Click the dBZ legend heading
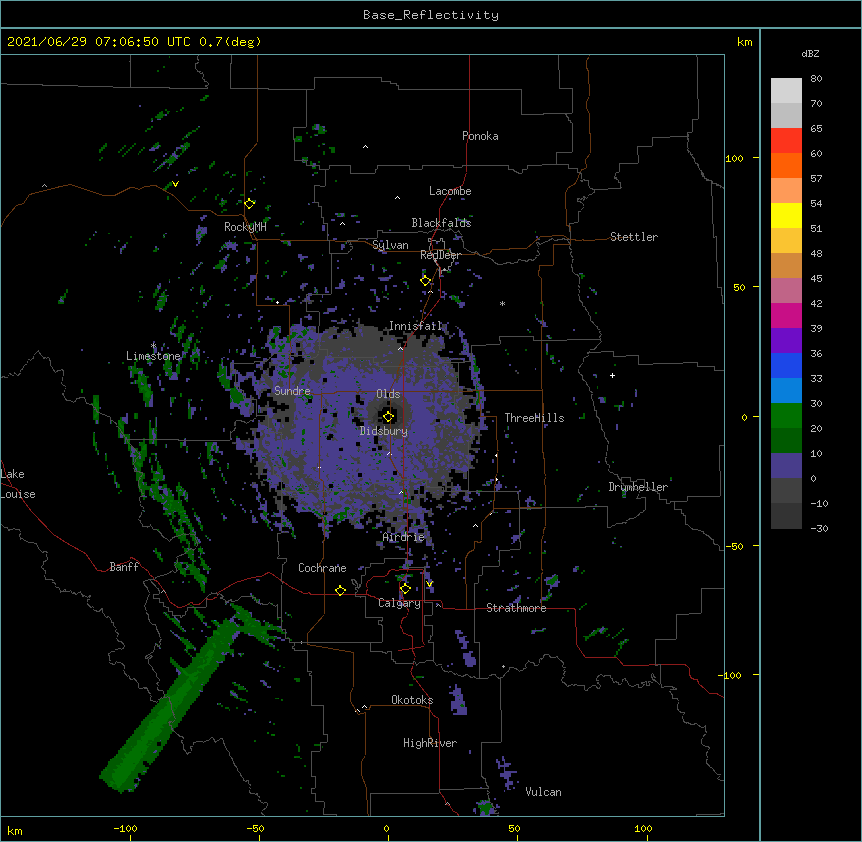This screenshot has width=862, height=842. 810,53
